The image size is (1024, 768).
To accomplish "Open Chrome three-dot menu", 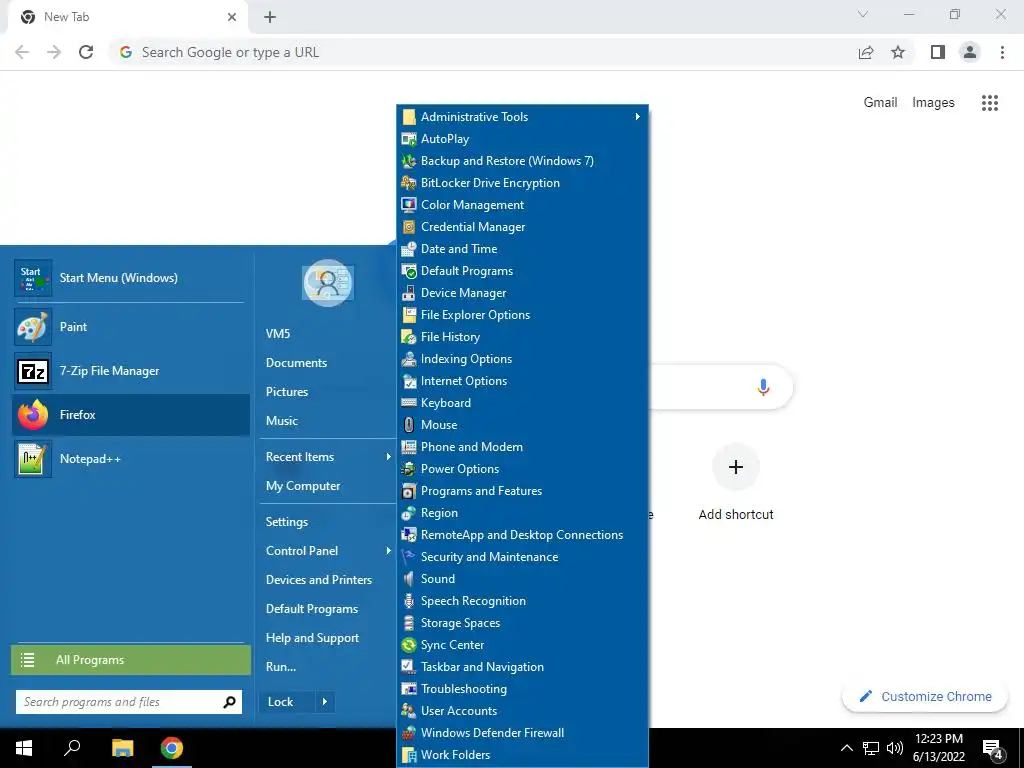I will coord(1002,52).
